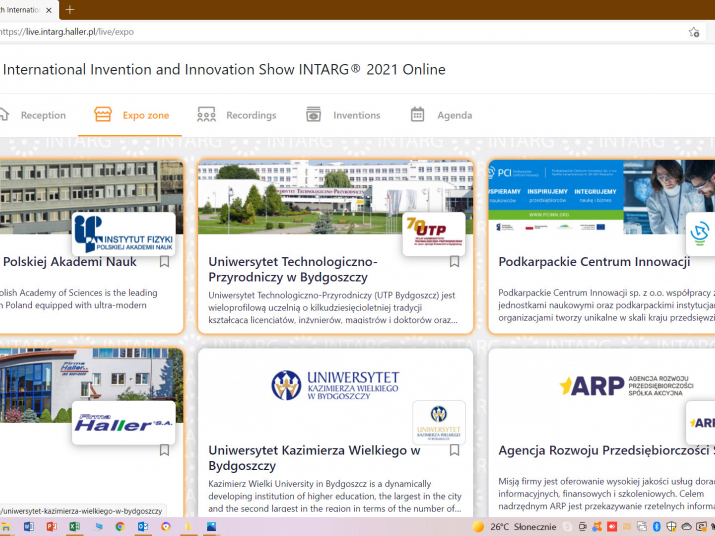Bookmark Uniwersytet Technologiczno-Przyrodniczy stand
This screenshot has width=715, height=536.
(x=454, y=262)
